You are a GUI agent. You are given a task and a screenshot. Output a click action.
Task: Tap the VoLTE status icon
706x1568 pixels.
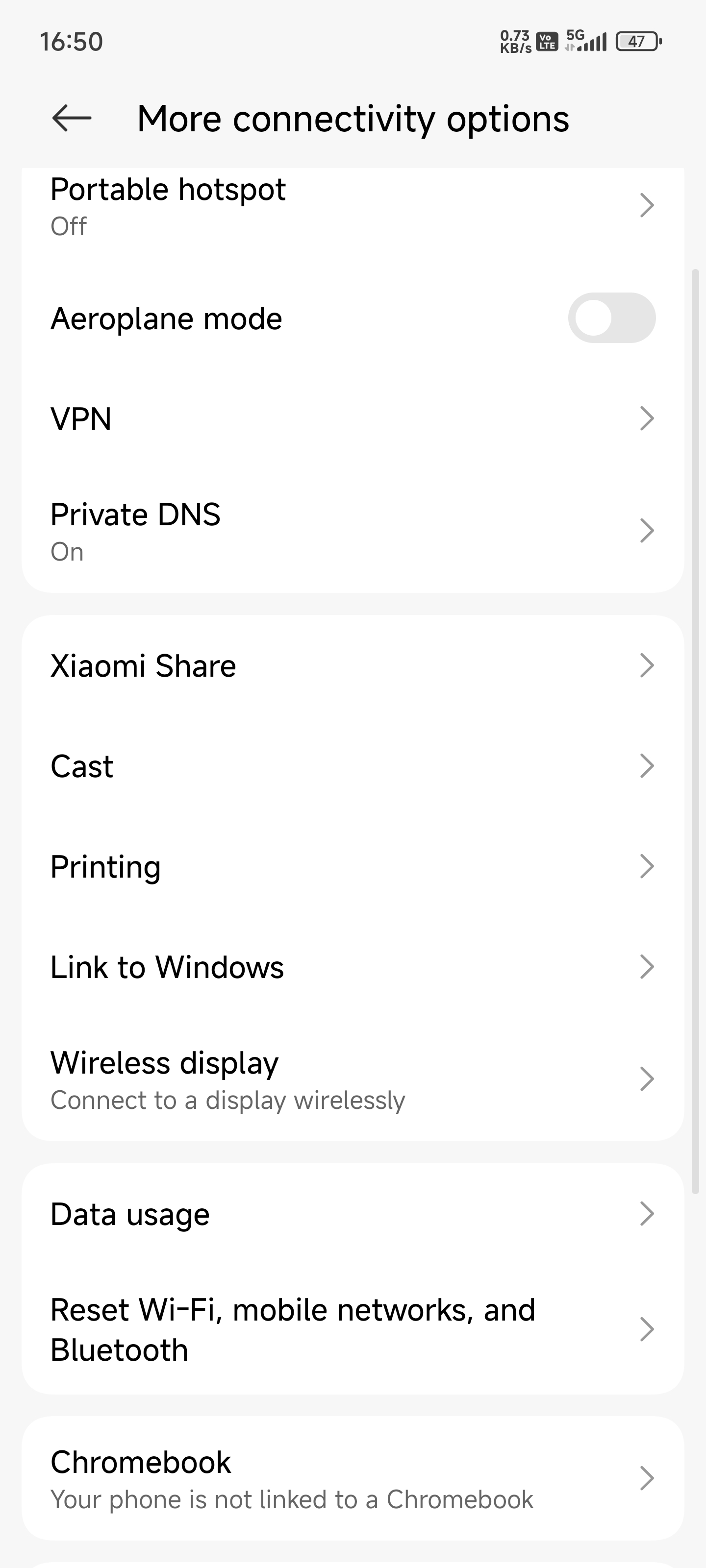coord(546,41)
